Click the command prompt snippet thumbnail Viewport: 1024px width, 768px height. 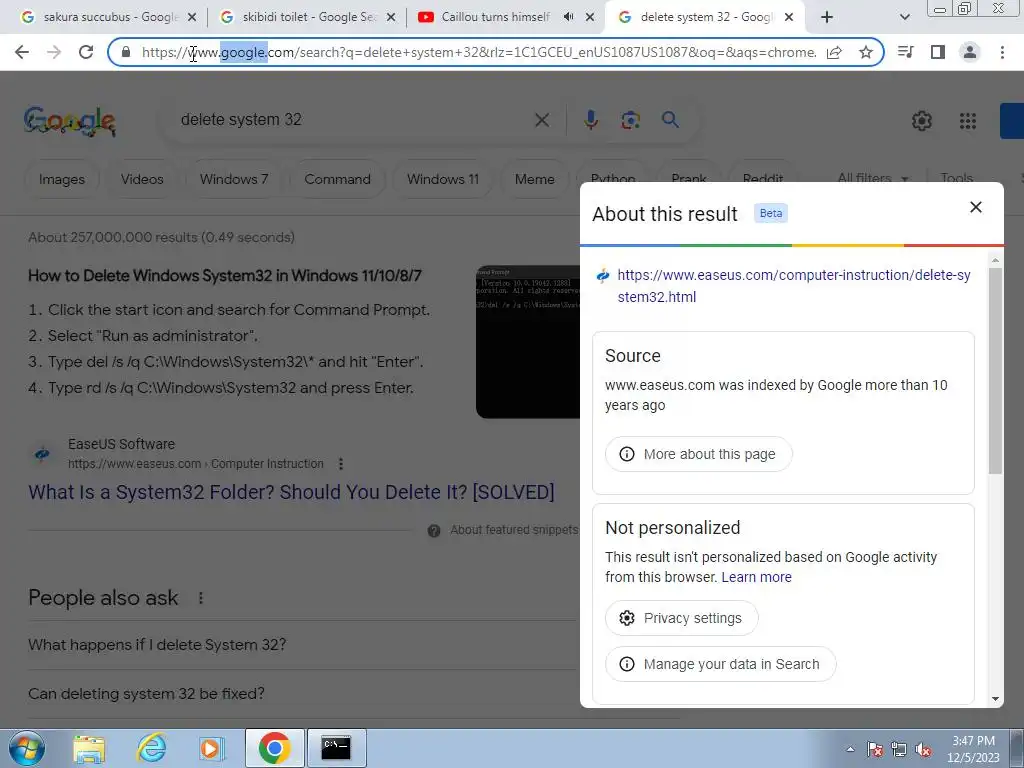(528, 342)
